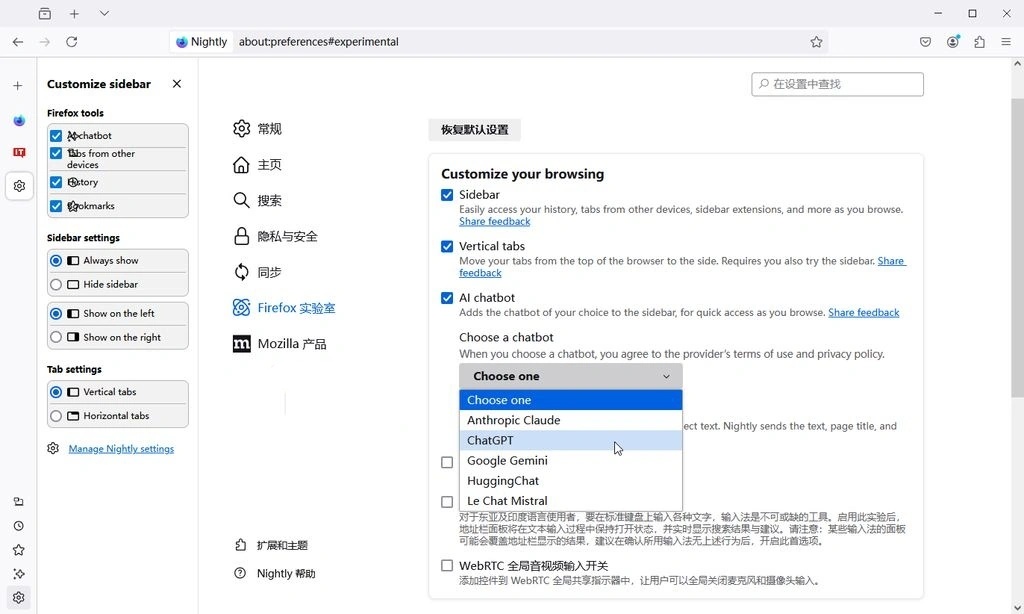Open the AI chatbot sparkle sidebar icon

18,574
